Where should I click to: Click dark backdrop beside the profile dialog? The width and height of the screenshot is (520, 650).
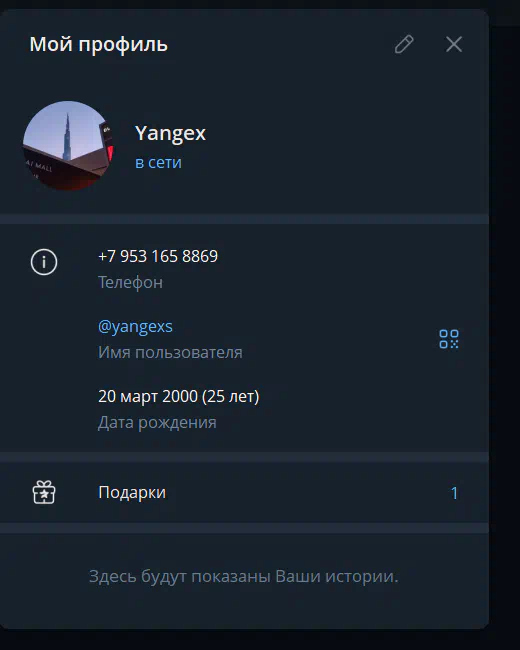click(x=505, y=332)
